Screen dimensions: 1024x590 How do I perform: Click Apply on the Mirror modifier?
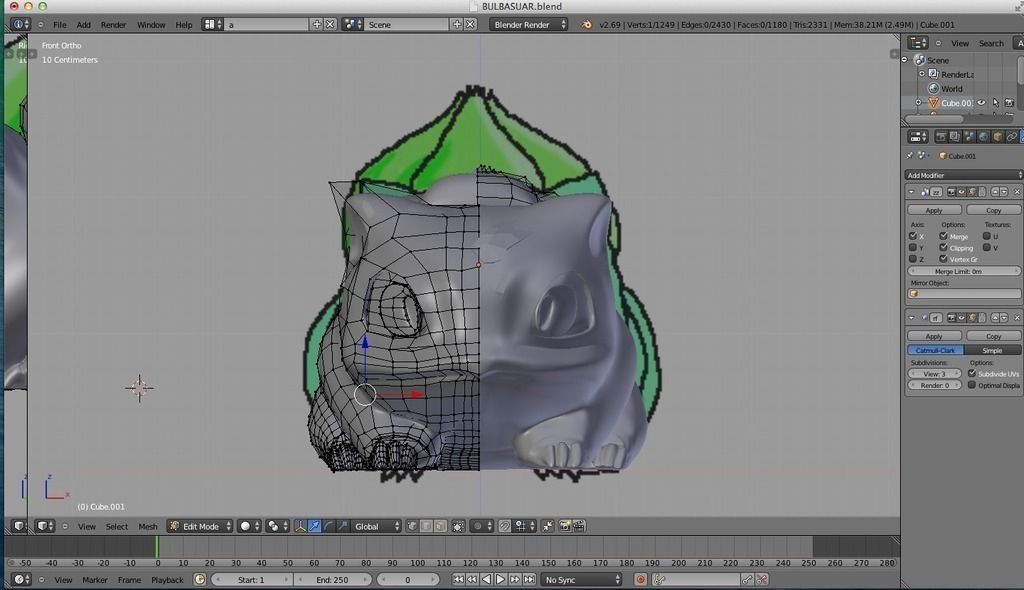[934, 210]
